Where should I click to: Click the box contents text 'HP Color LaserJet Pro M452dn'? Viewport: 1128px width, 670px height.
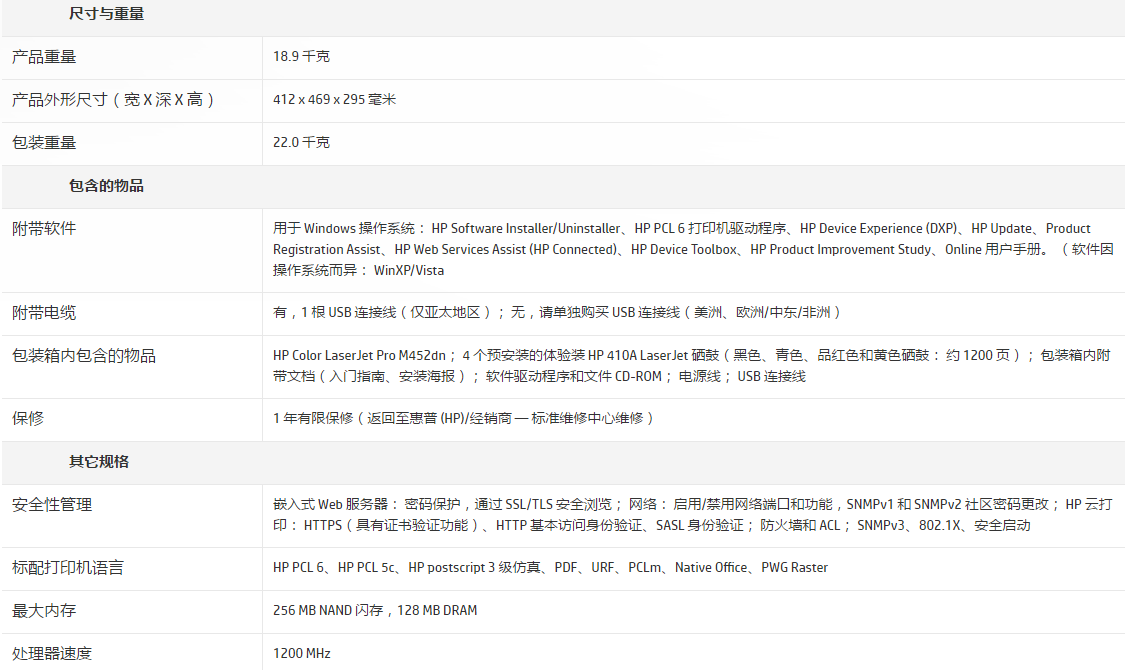691,366
